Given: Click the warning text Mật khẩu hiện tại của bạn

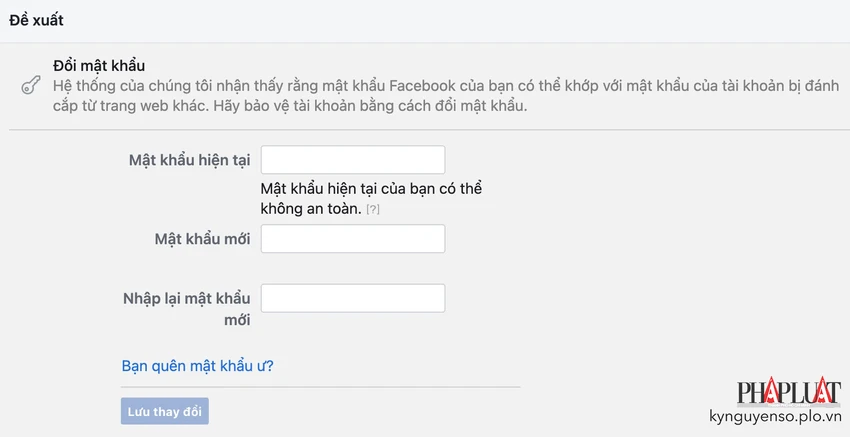Looking at the screenshot, I should point(371,198).
